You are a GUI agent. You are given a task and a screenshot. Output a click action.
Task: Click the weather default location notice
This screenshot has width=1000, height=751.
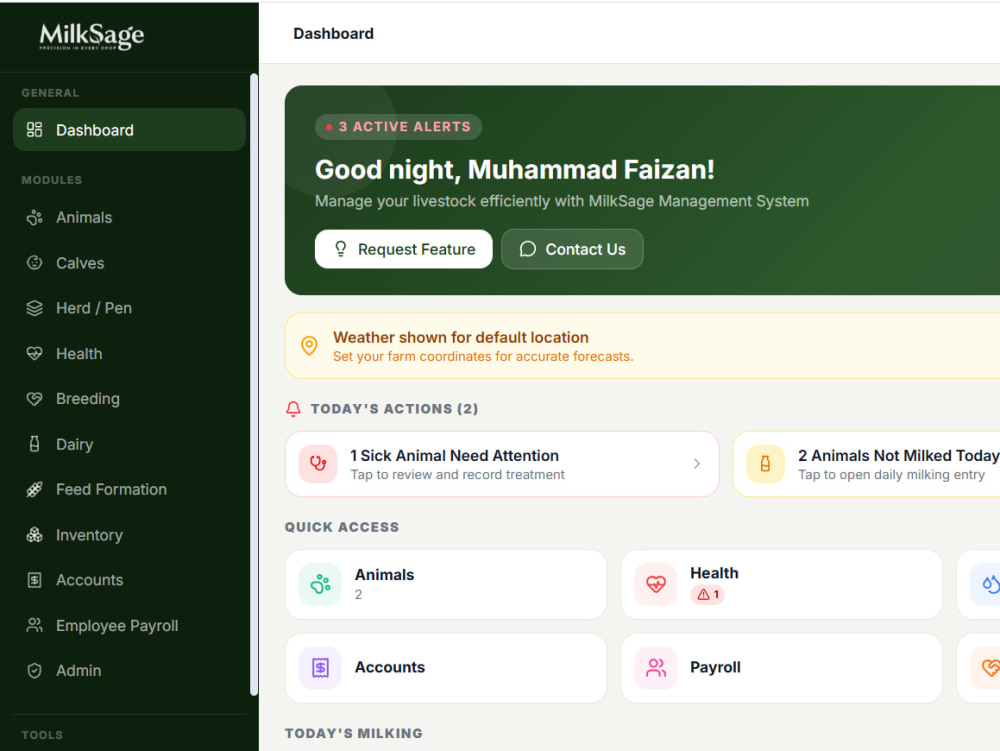point(642,346)
